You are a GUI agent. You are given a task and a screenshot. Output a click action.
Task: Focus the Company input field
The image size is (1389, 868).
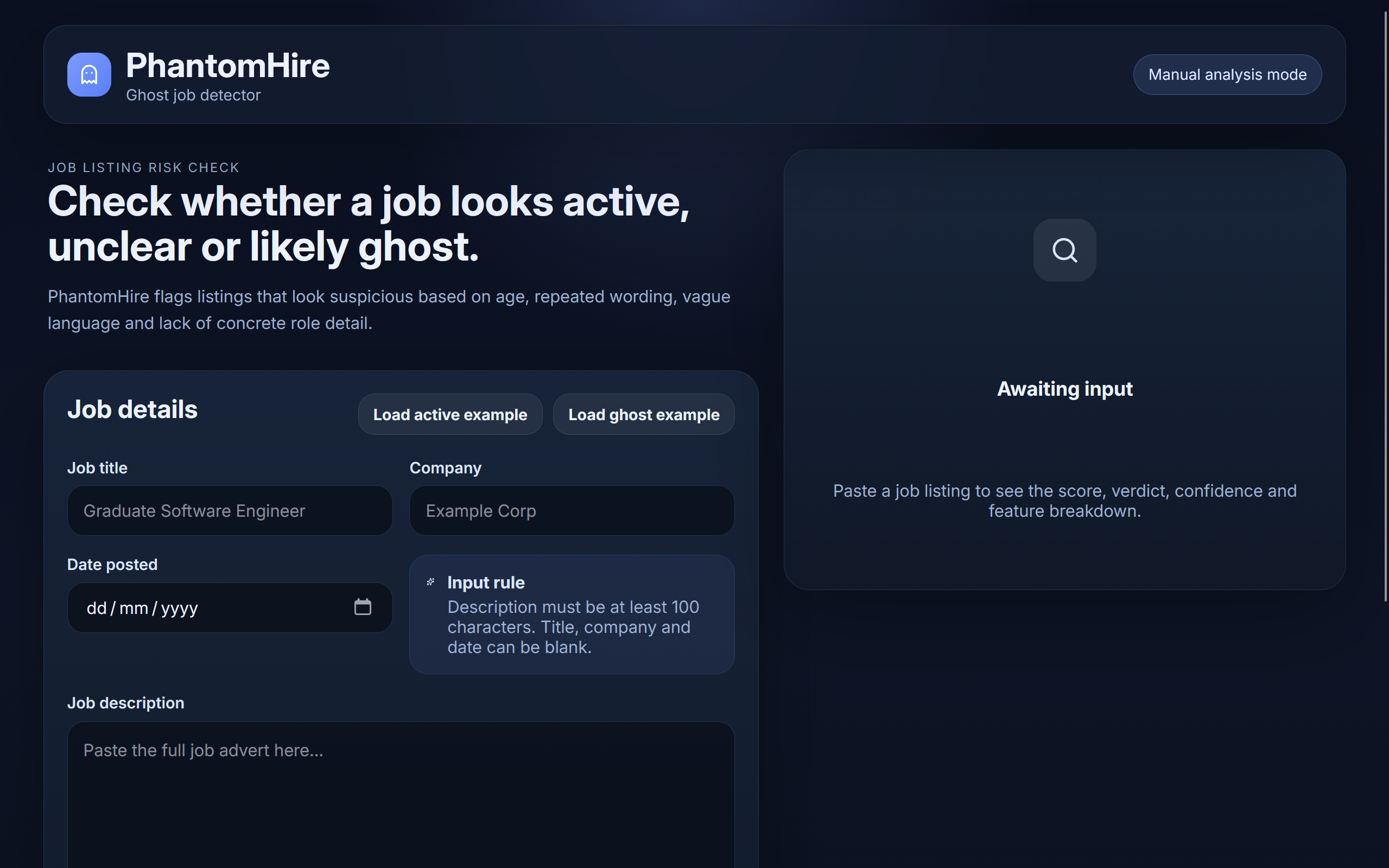pos(571,510)
